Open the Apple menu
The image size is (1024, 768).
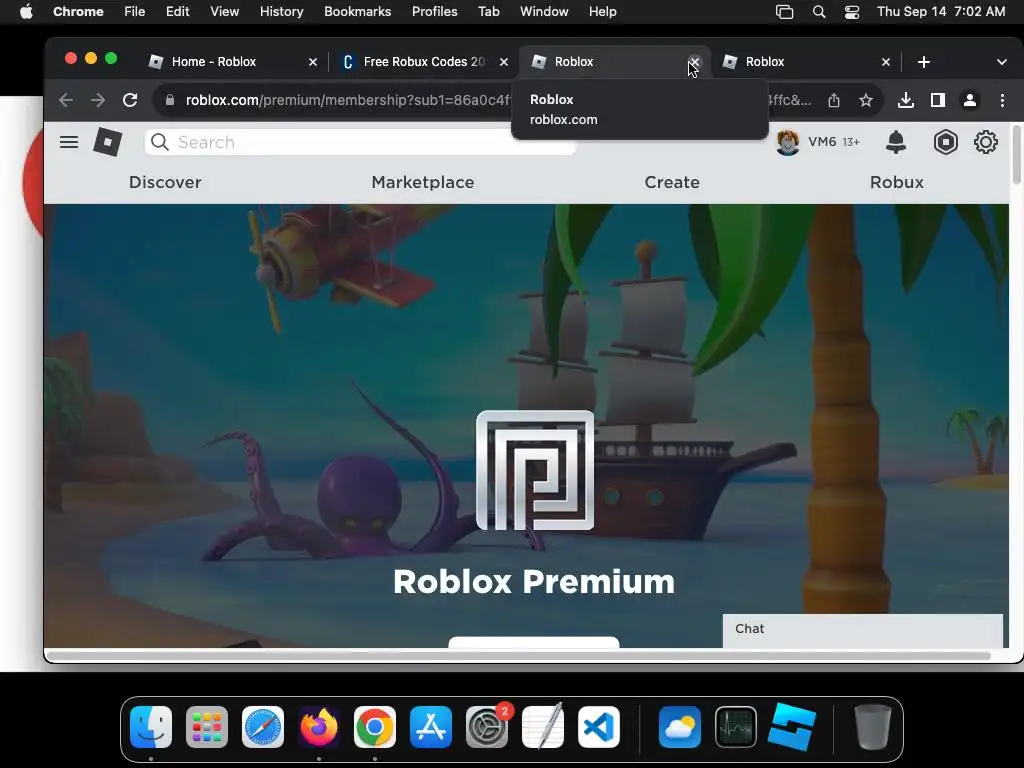click(26, 12)
